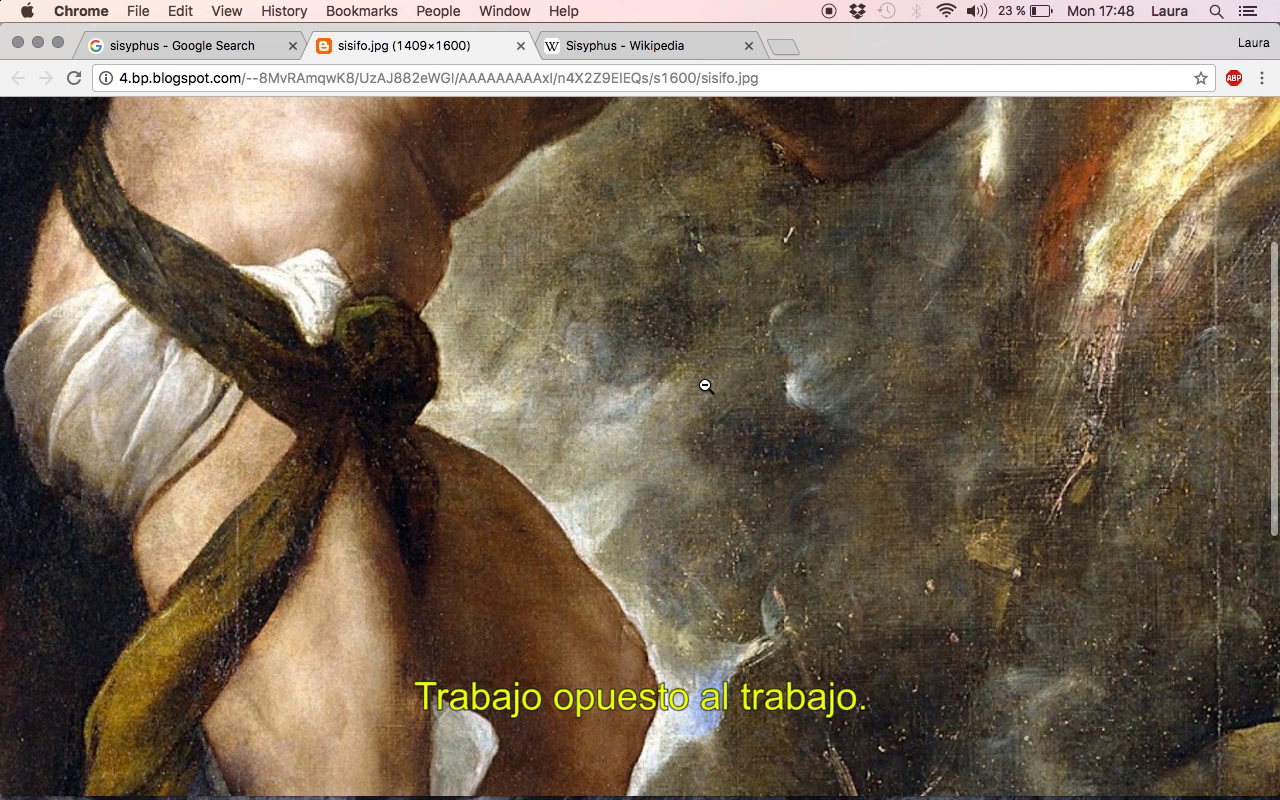Open the Wi-Fi status menu

(x=946, y=11)
